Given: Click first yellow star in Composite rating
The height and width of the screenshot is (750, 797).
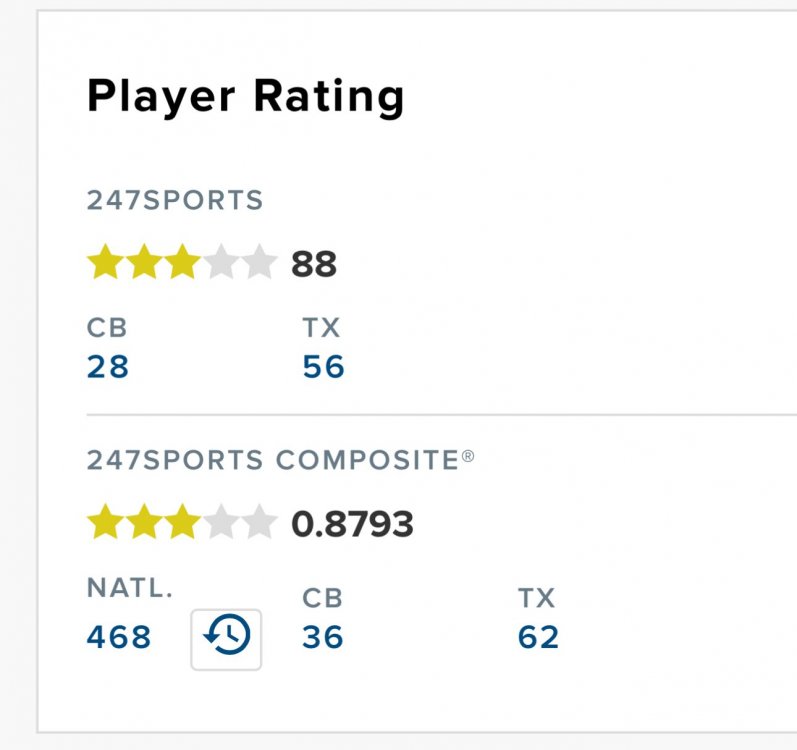Looking at the screenshot, I should 105,523.
